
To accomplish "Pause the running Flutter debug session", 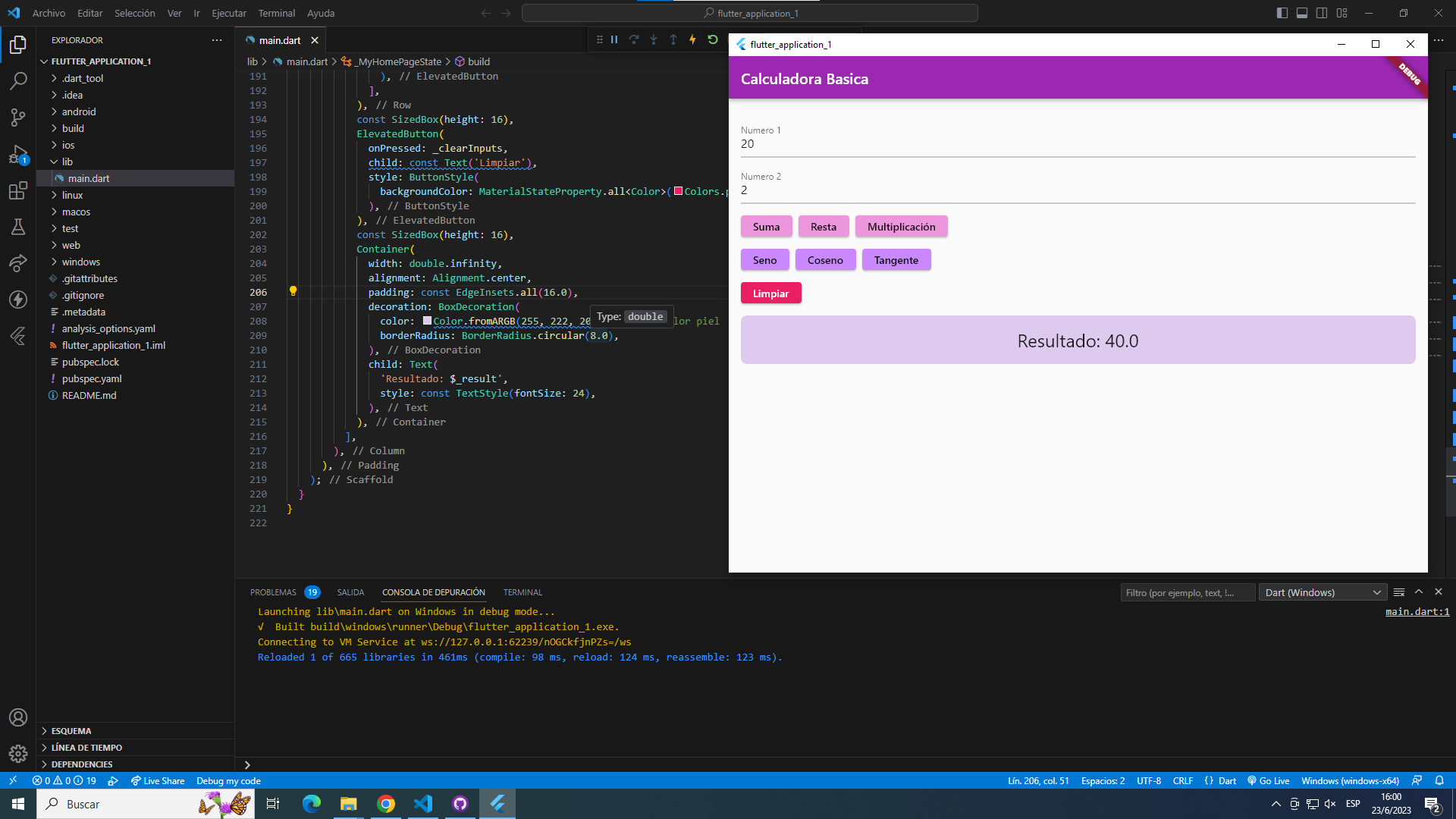I will 614,39.
